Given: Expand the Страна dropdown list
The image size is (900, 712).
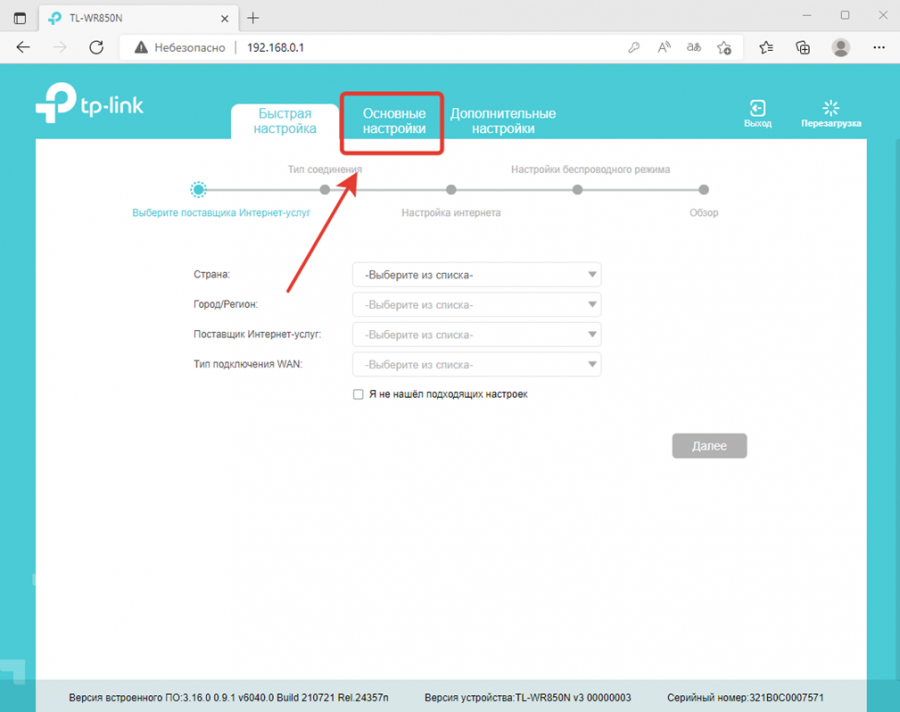Looking at the screenshot, I should [477, 275].
